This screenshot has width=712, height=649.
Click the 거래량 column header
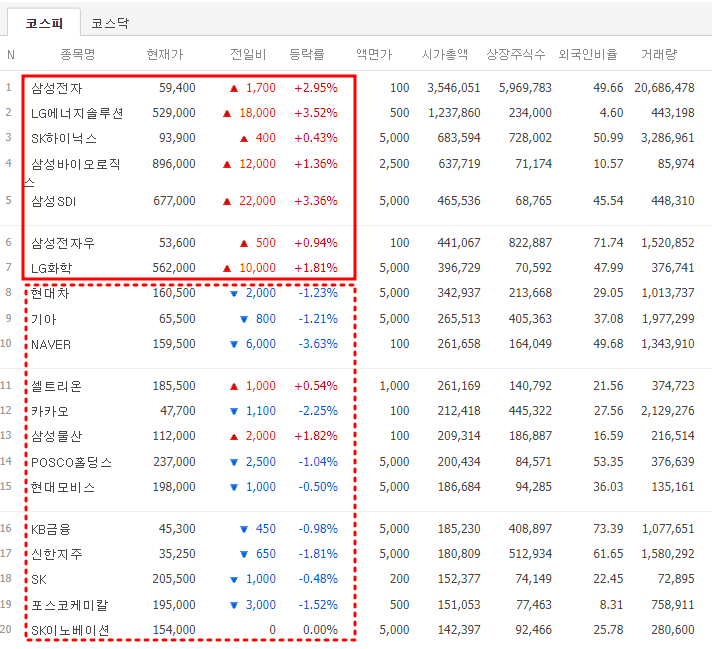[659, 54]
